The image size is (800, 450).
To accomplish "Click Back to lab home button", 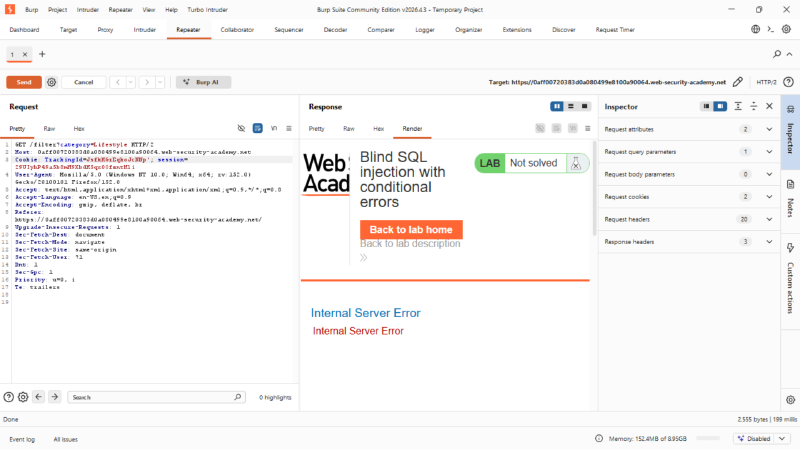I will (411, 230).
